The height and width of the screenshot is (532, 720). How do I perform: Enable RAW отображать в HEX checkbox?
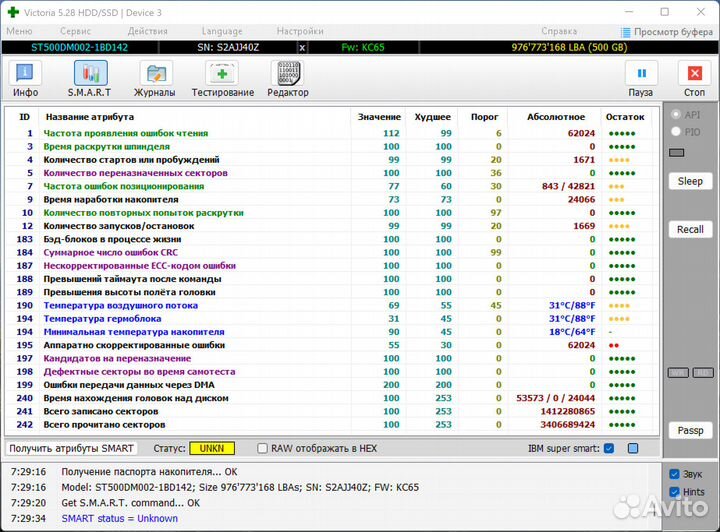263,448
